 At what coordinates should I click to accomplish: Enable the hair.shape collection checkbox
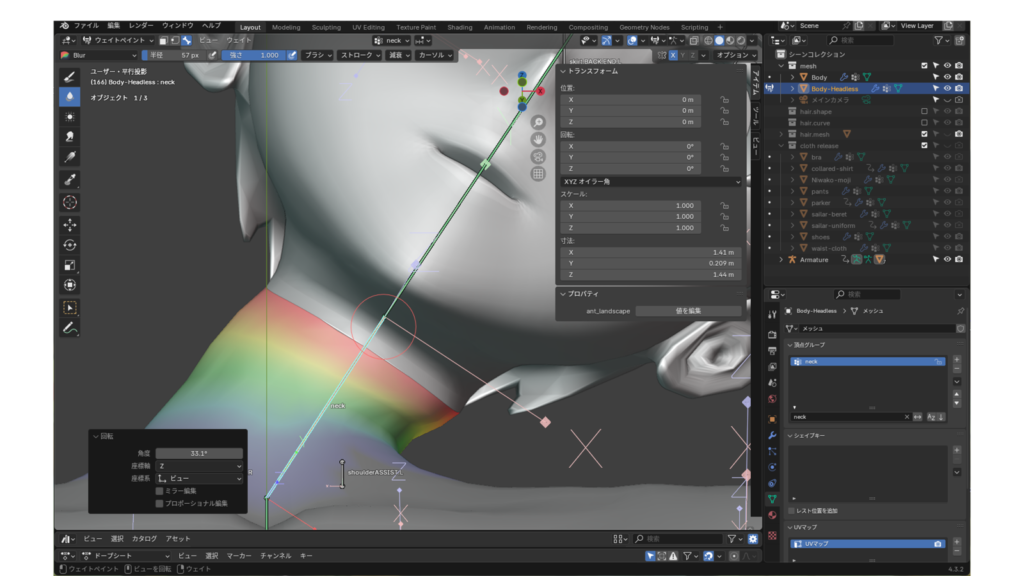[x=924, y=111]
